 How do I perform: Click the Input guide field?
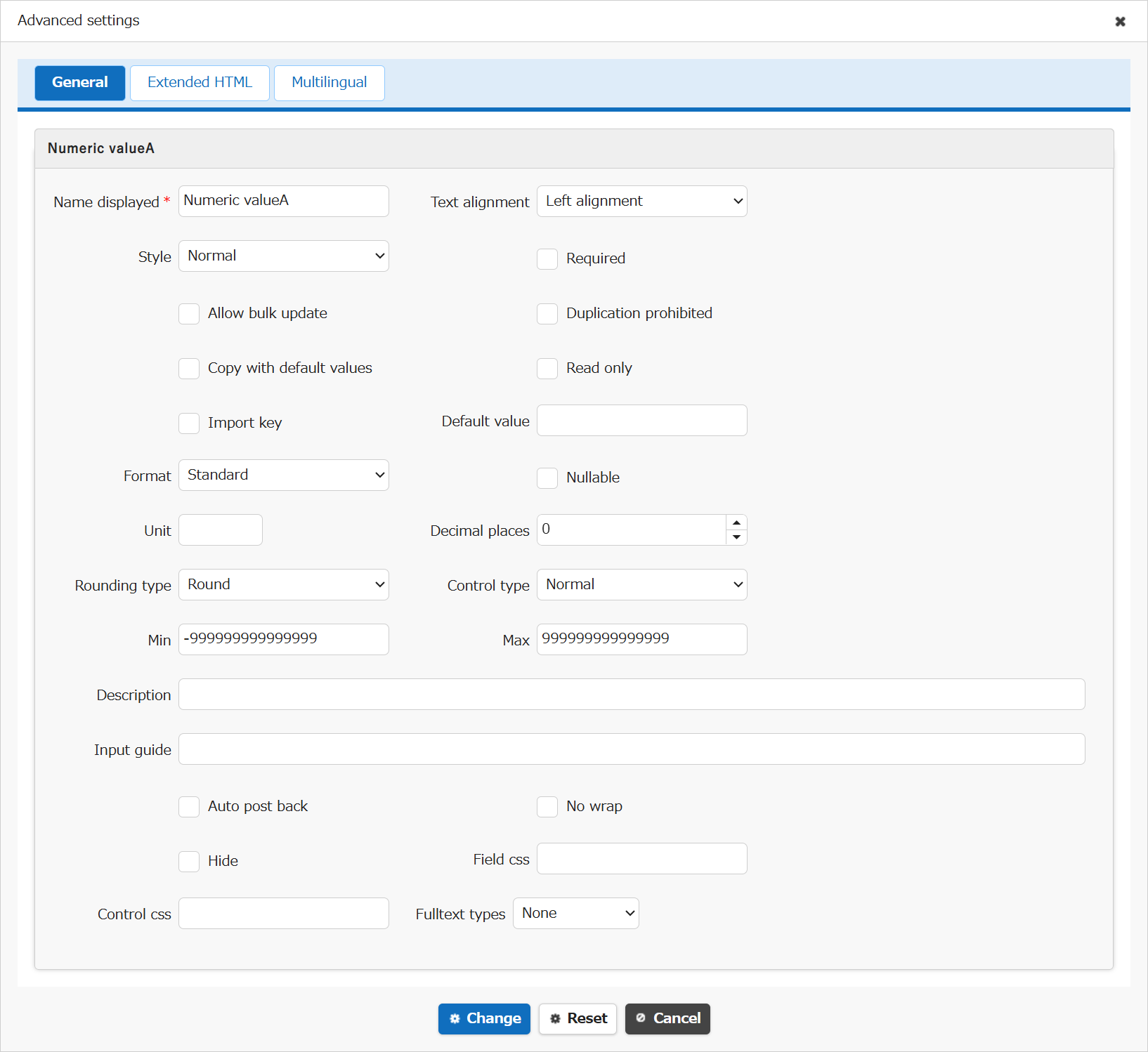[632, 749]
